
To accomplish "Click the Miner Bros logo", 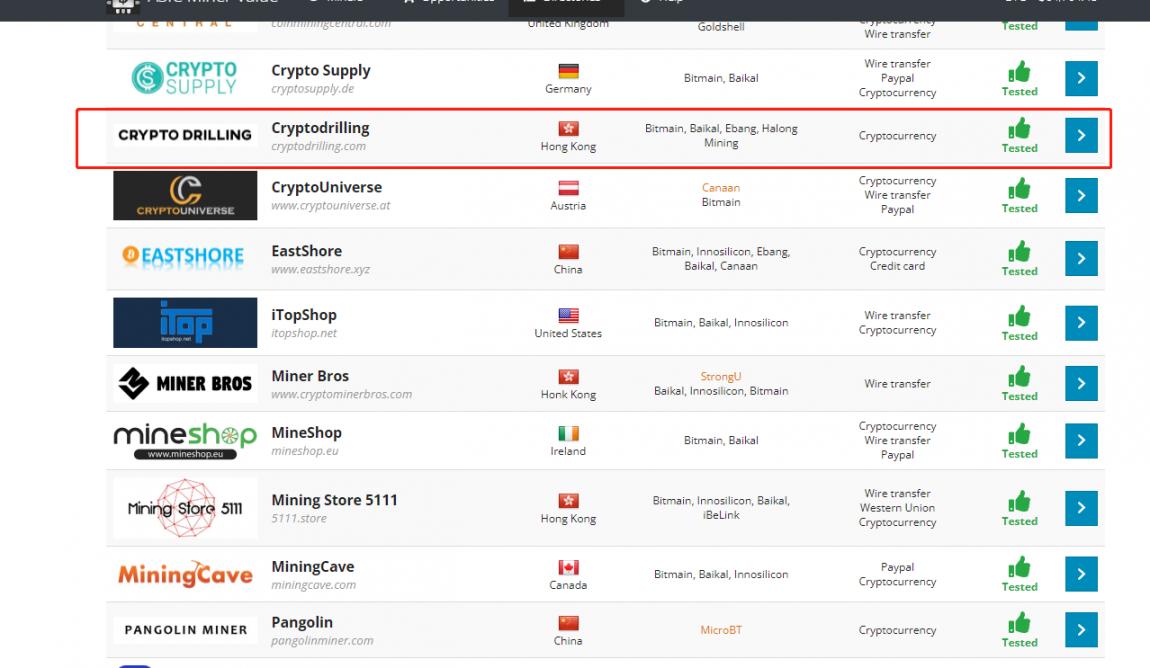I will (x=185, y=383).
